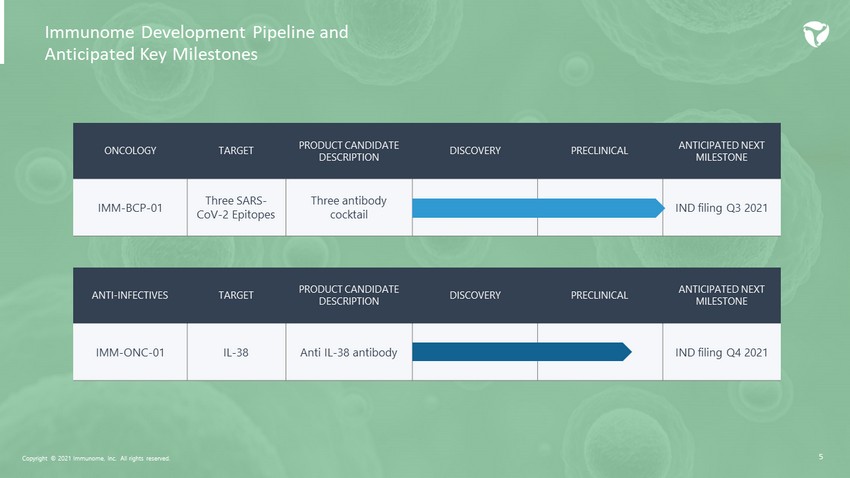Click the Anti IL-38 antibody description
This screenshot has height=478, width=850.
point(349,352)
